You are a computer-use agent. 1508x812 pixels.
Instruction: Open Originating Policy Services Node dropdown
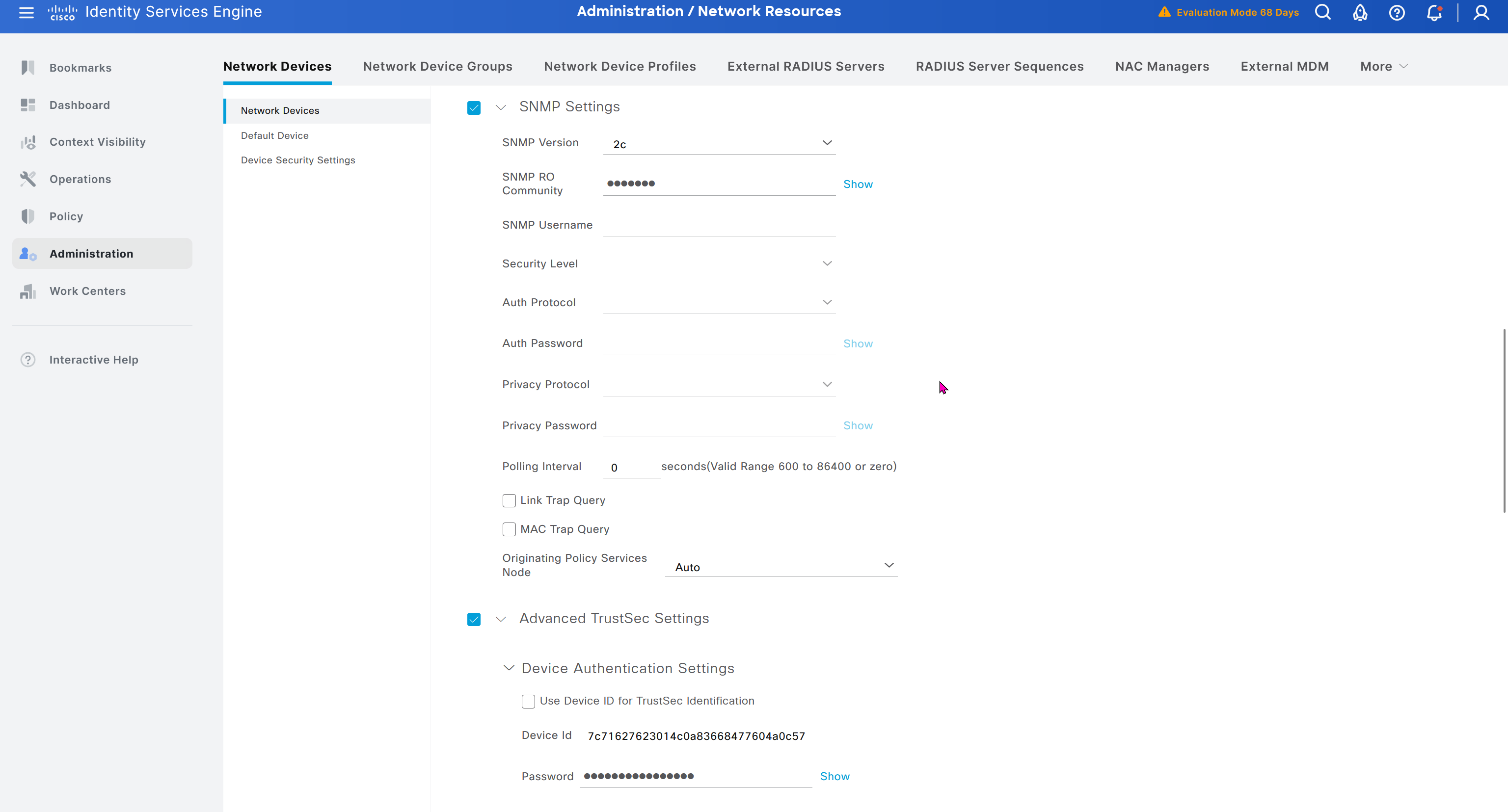click(781, 566)
